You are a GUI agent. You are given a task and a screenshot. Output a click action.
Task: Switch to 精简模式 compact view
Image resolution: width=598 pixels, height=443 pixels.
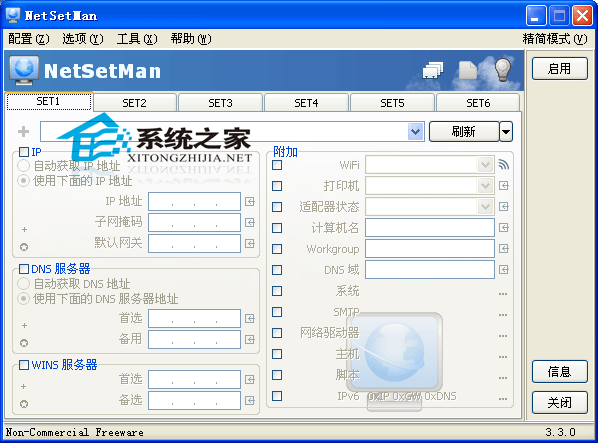pyautogui.click(x=555, y=39)
